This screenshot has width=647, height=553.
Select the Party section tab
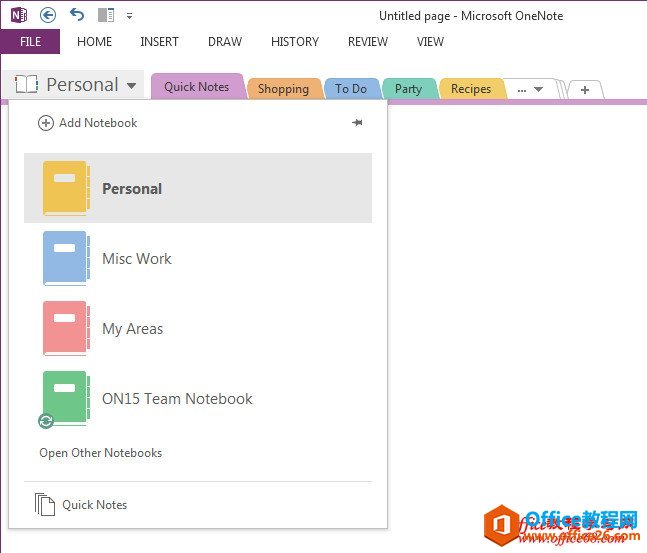tap(409, 89)
